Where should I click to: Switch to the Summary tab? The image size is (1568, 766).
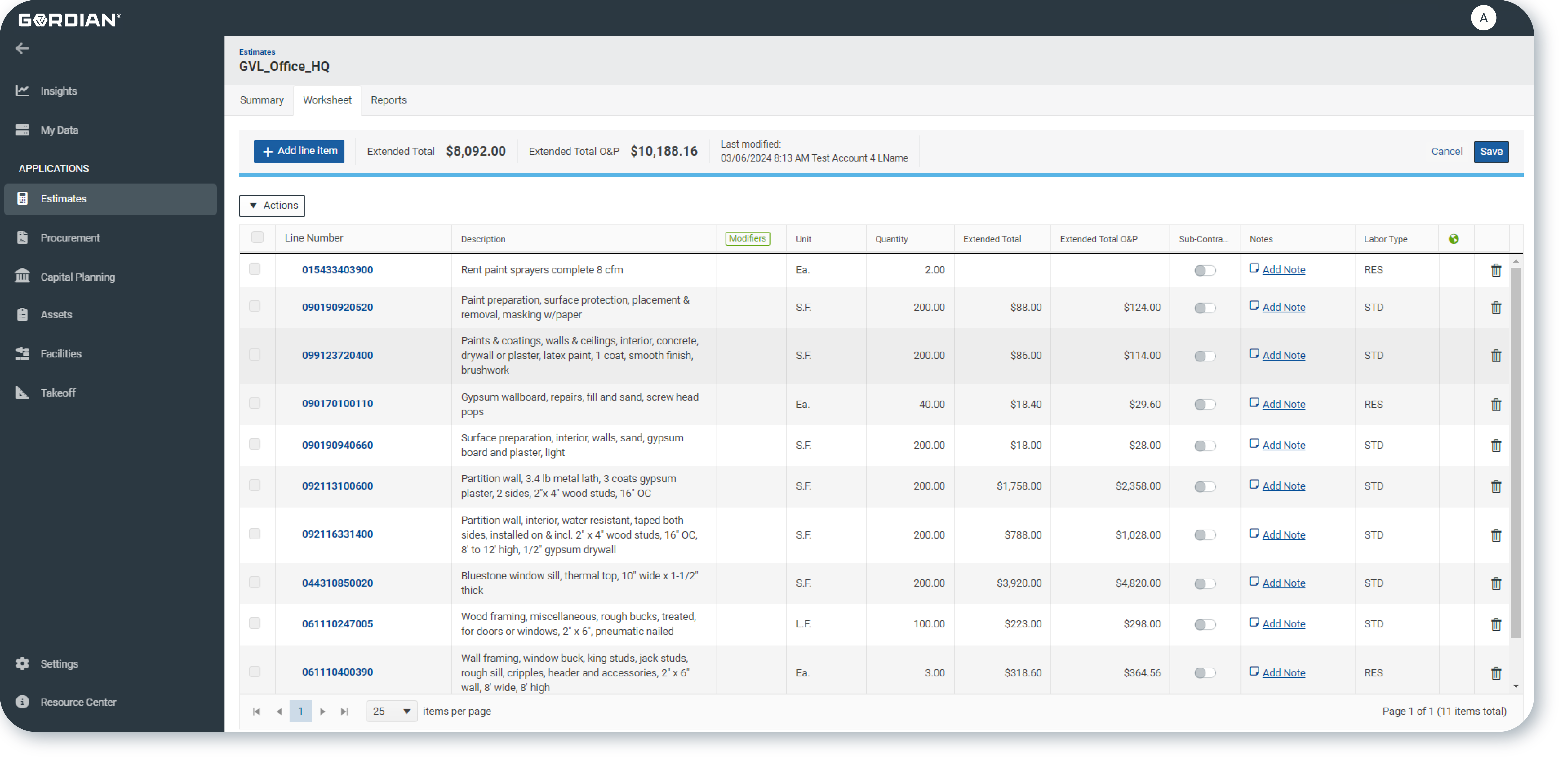click(262, 100)
